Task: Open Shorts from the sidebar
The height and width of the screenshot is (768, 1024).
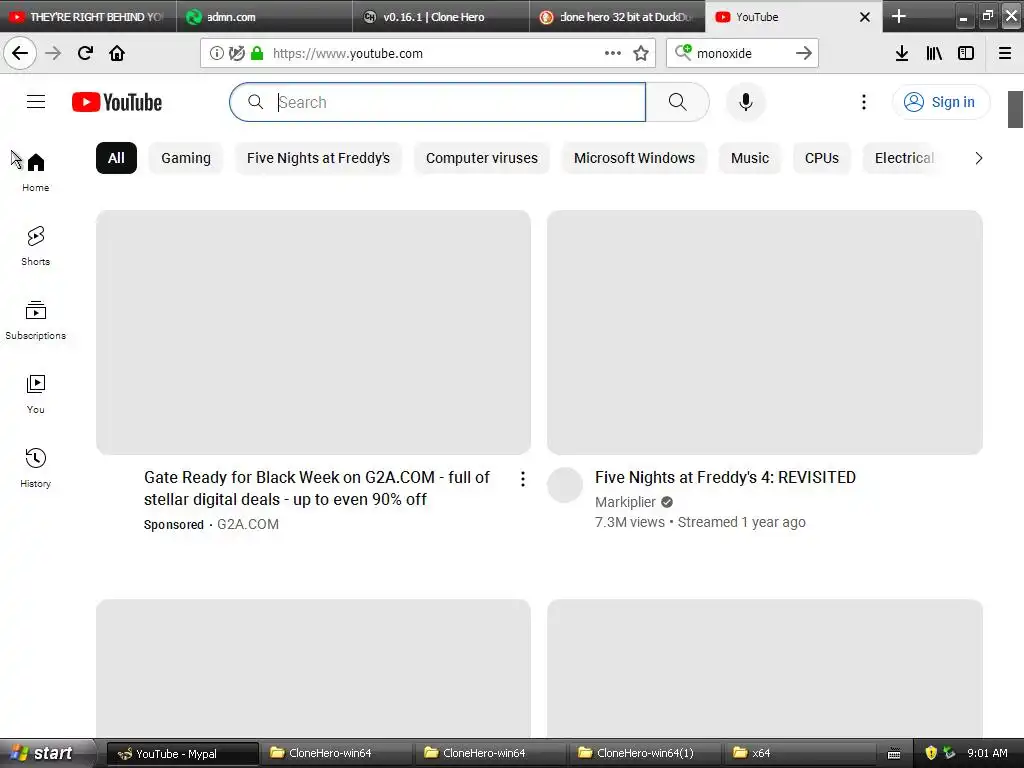Action: point(36,246)
